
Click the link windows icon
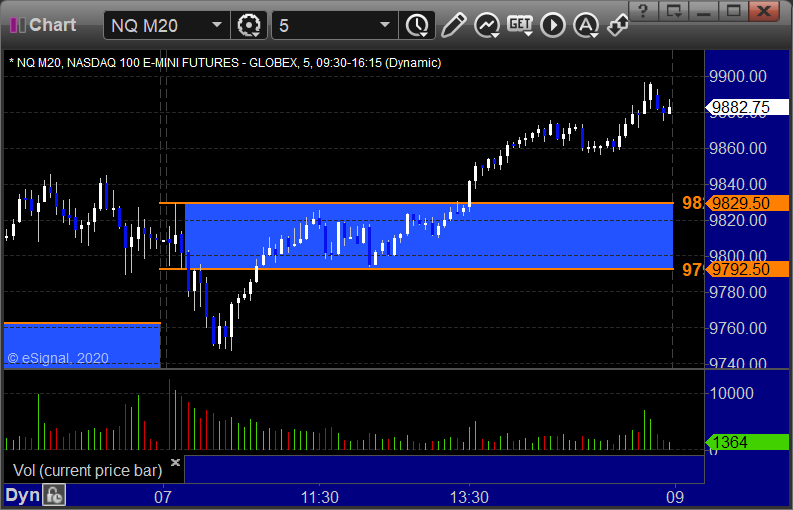[618, 25]
